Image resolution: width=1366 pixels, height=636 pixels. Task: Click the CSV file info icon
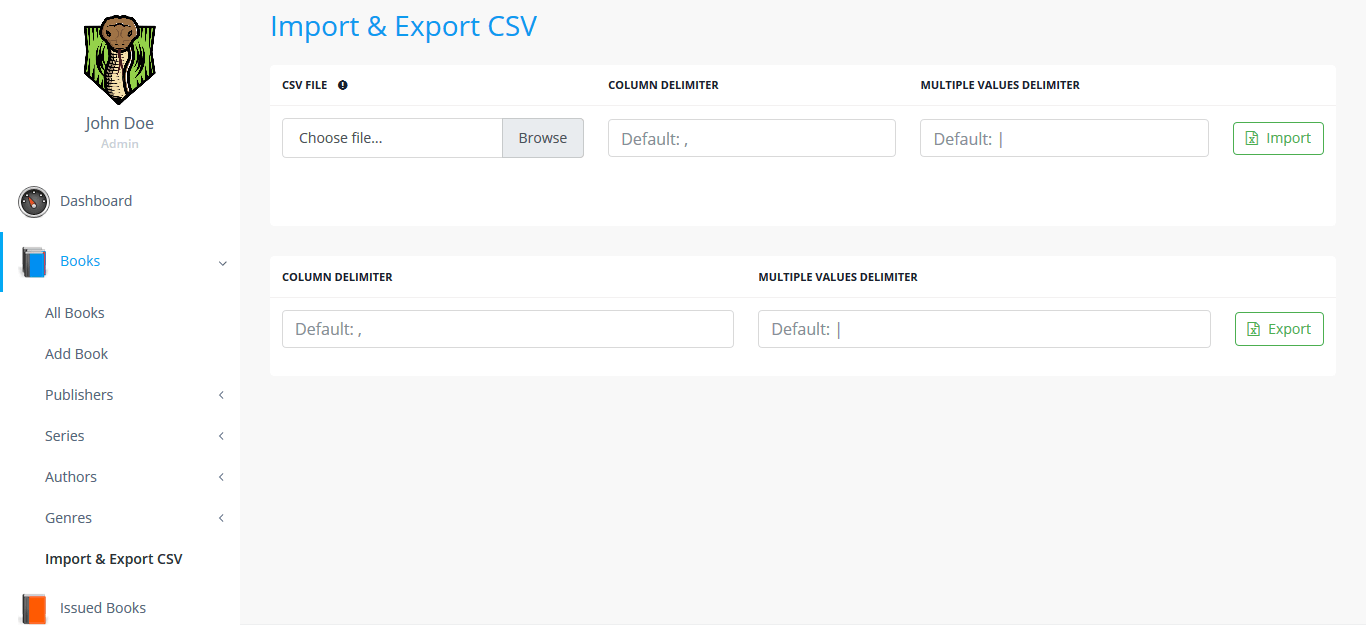click(x=343, y=85)
